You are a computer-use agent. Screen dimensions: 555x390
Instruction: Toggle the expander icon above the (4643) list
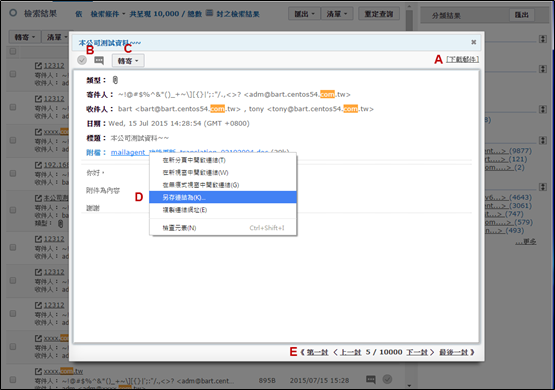coord(543,187)
